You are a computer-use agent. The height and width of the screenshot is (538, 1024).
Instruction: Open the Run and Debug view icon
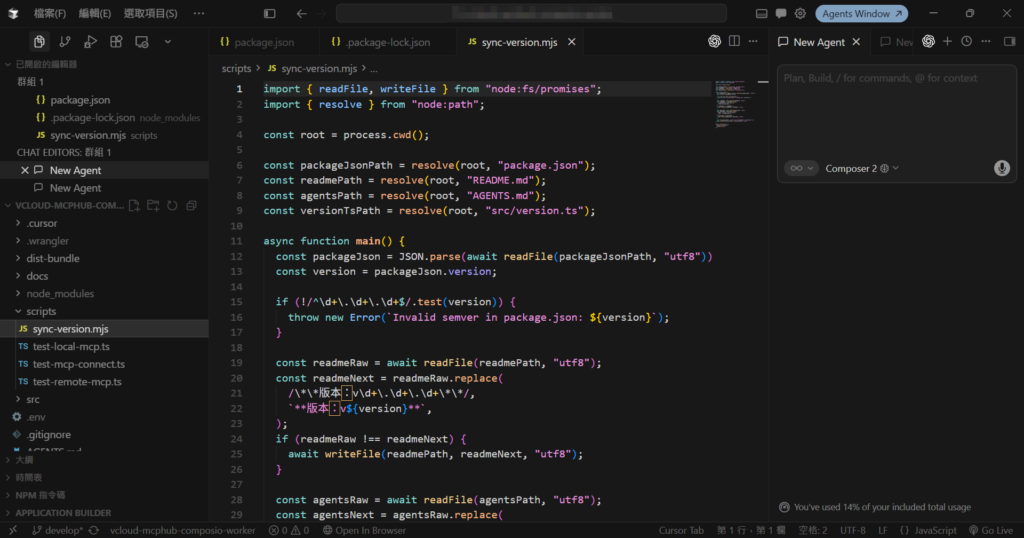pos(90,42)
